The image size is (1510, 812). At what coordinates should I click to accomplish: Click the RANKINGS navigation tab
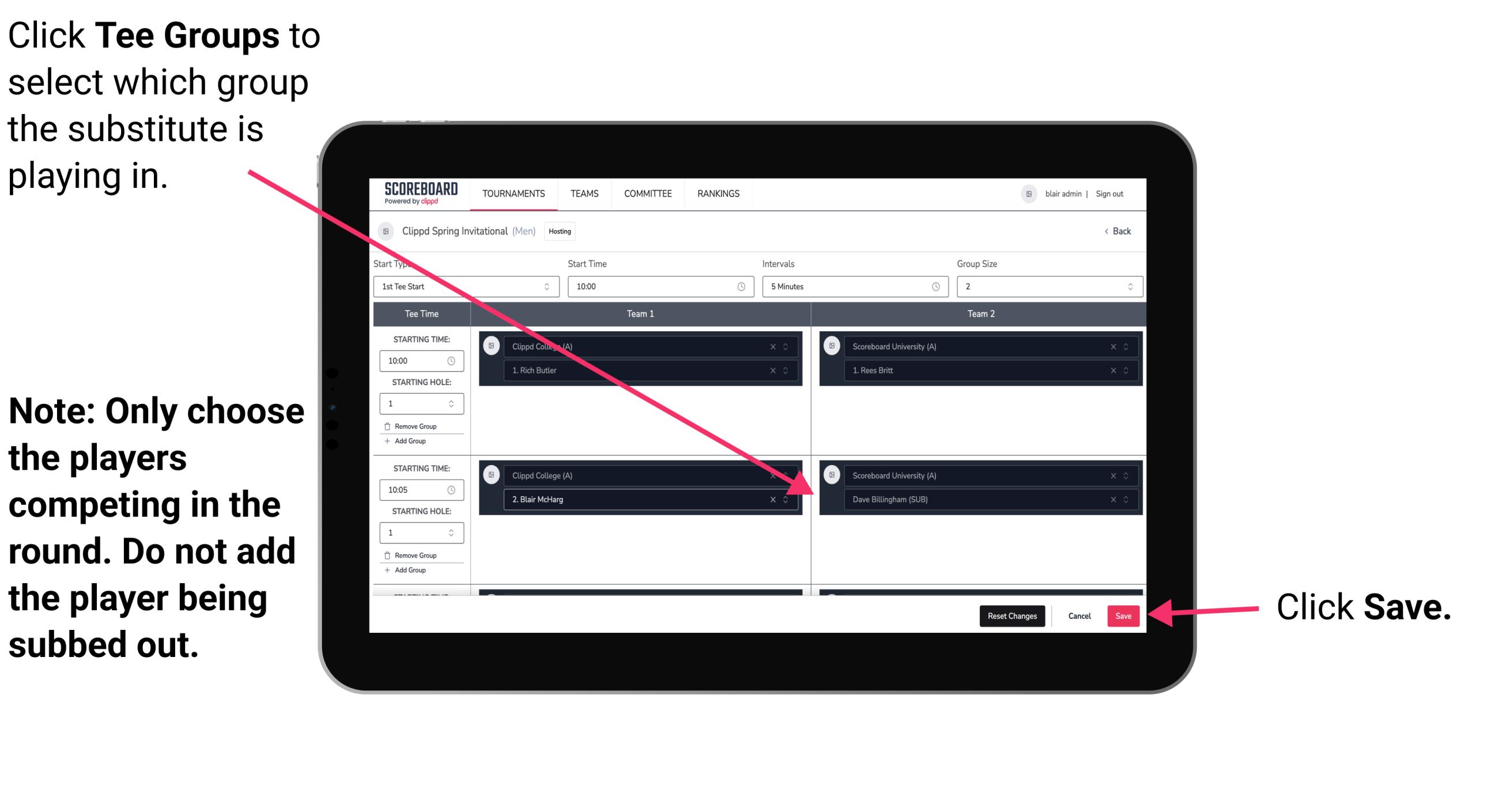(719, 194)
